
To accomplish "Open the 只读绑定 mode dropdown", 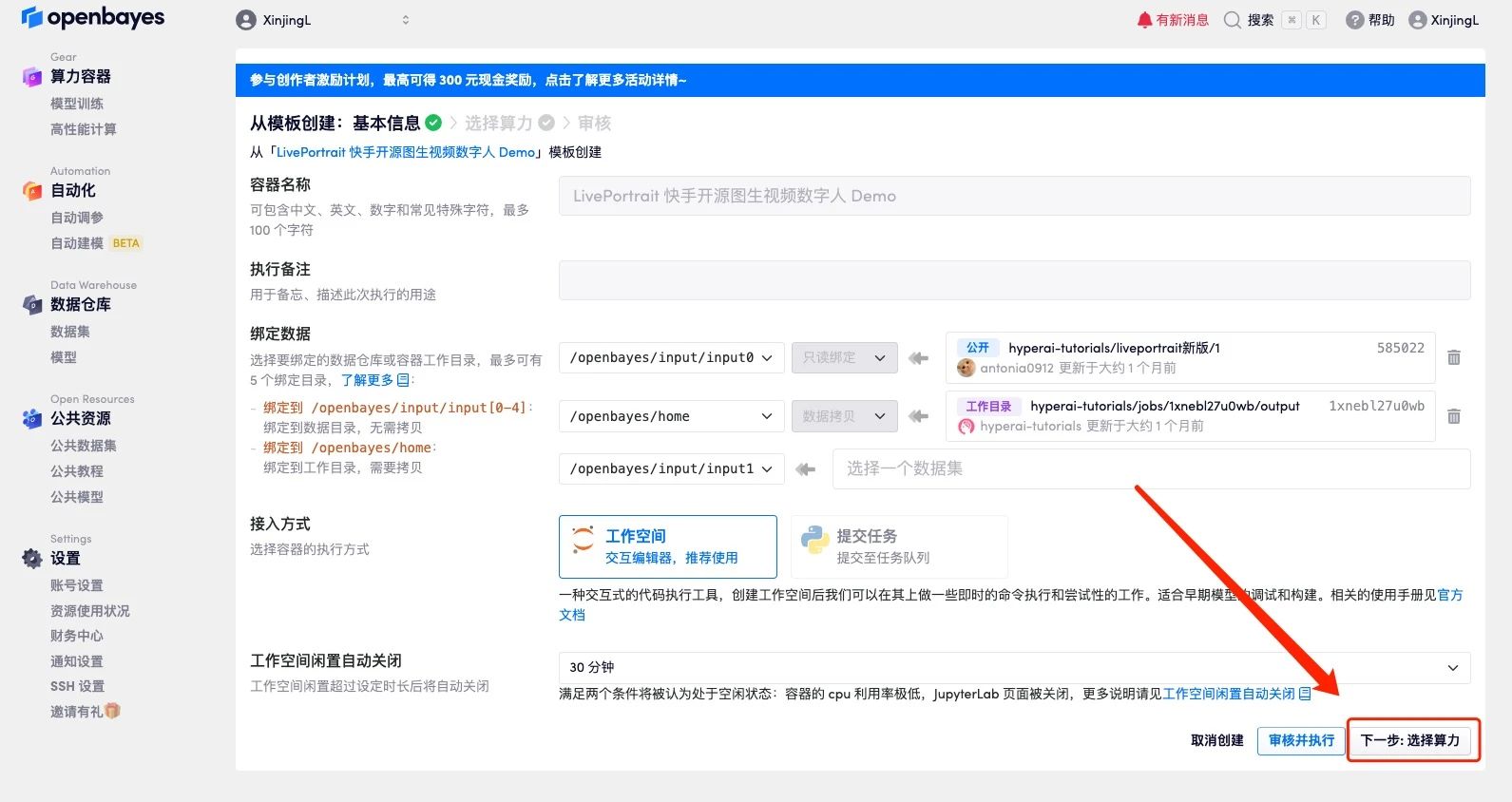I will pyautogui.click(x=844, y=358).
